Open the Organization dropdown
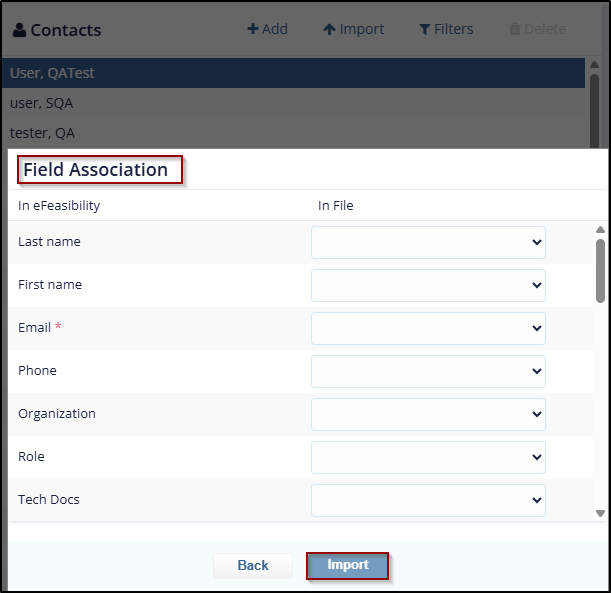The image size is (611, 593). [428, 414]
